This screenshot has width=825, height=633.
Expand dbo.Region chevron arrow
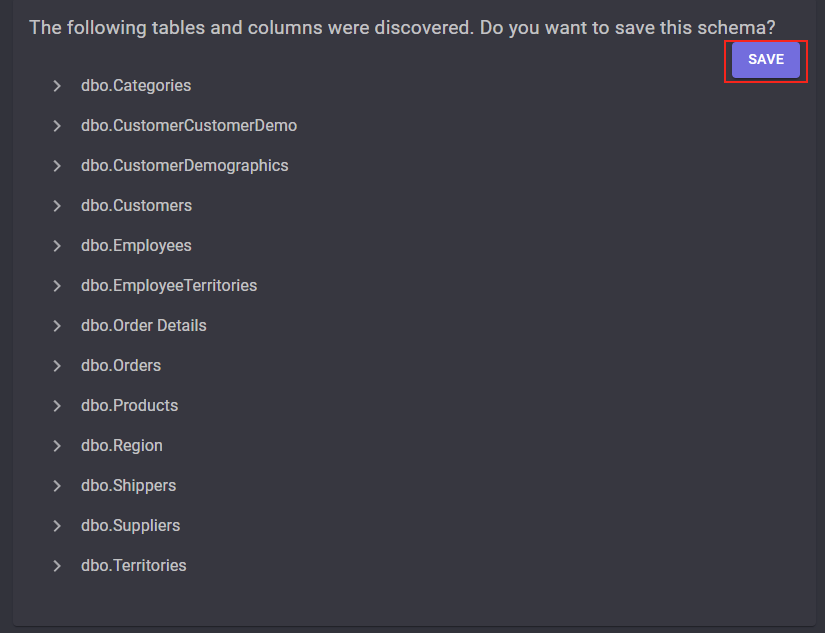point(57,446)
